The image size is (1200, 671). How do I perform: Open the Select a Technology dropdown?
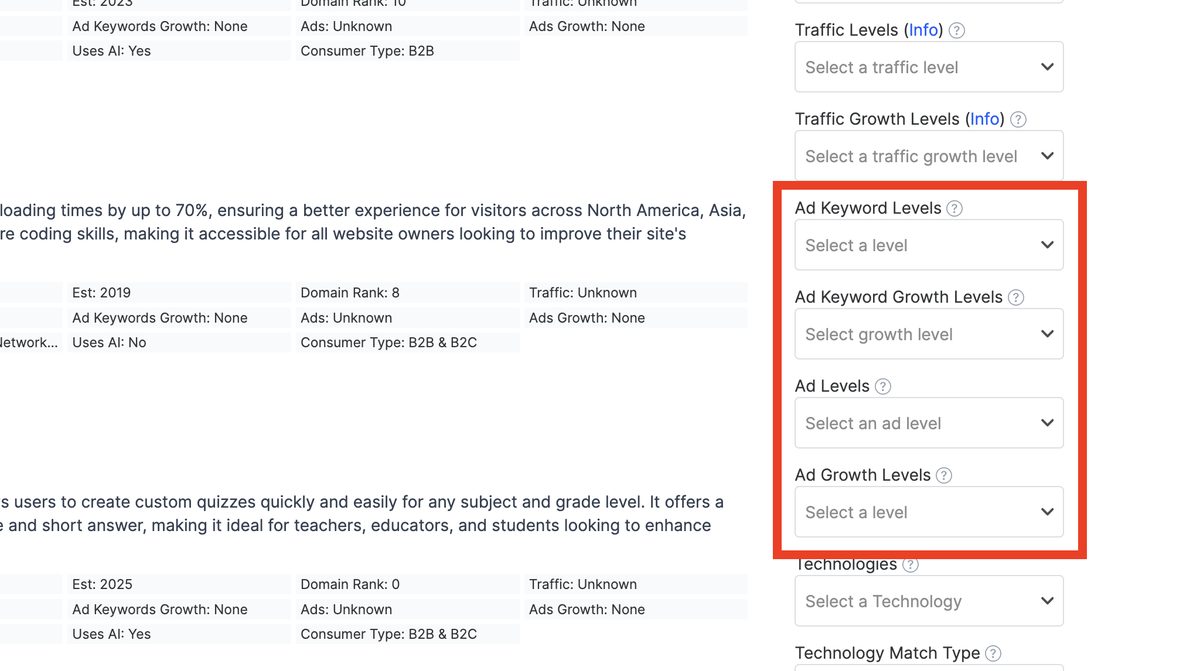[x=928, y=600]
